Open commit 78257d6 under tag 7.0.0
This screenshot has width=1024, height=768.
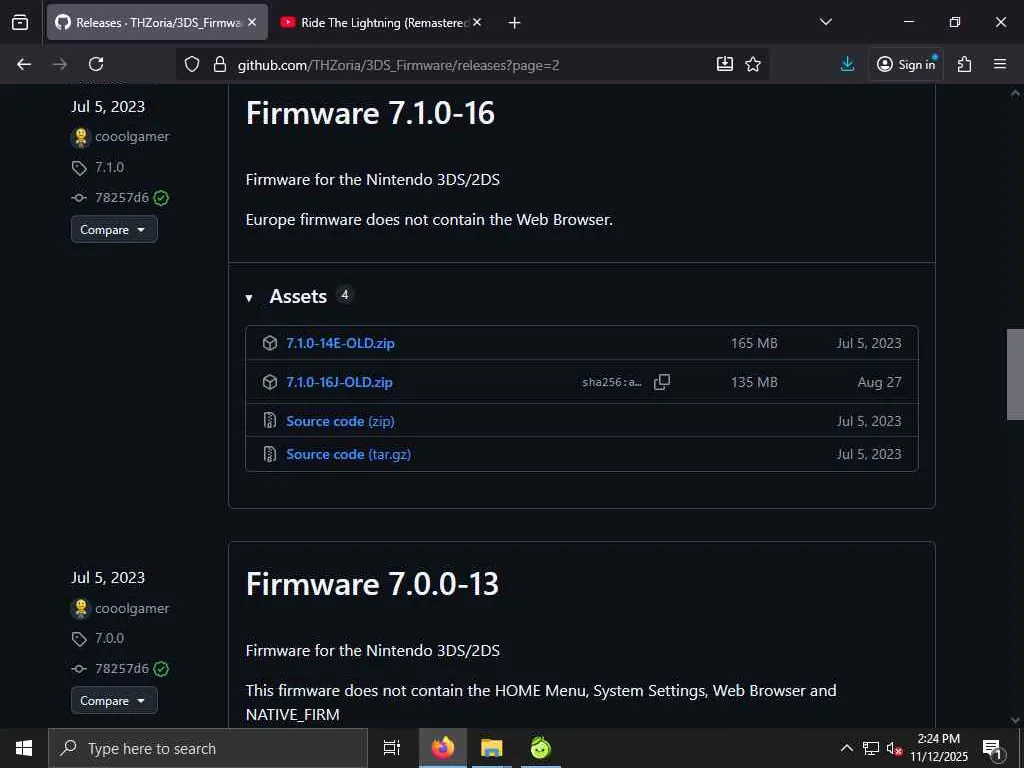pyautogui.click(x=122, y=668)
